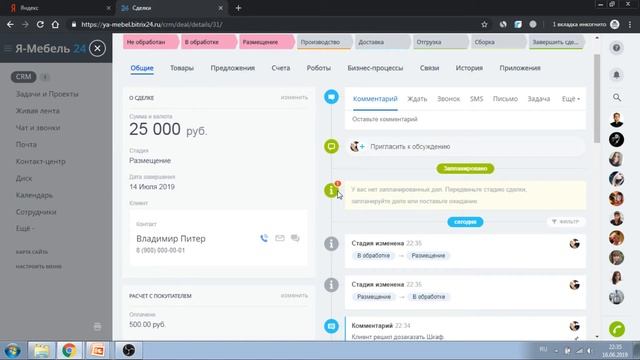Call contact Владимир Питер via phone icon
This screenshot has height=360, width=640.
pos(264,238)
